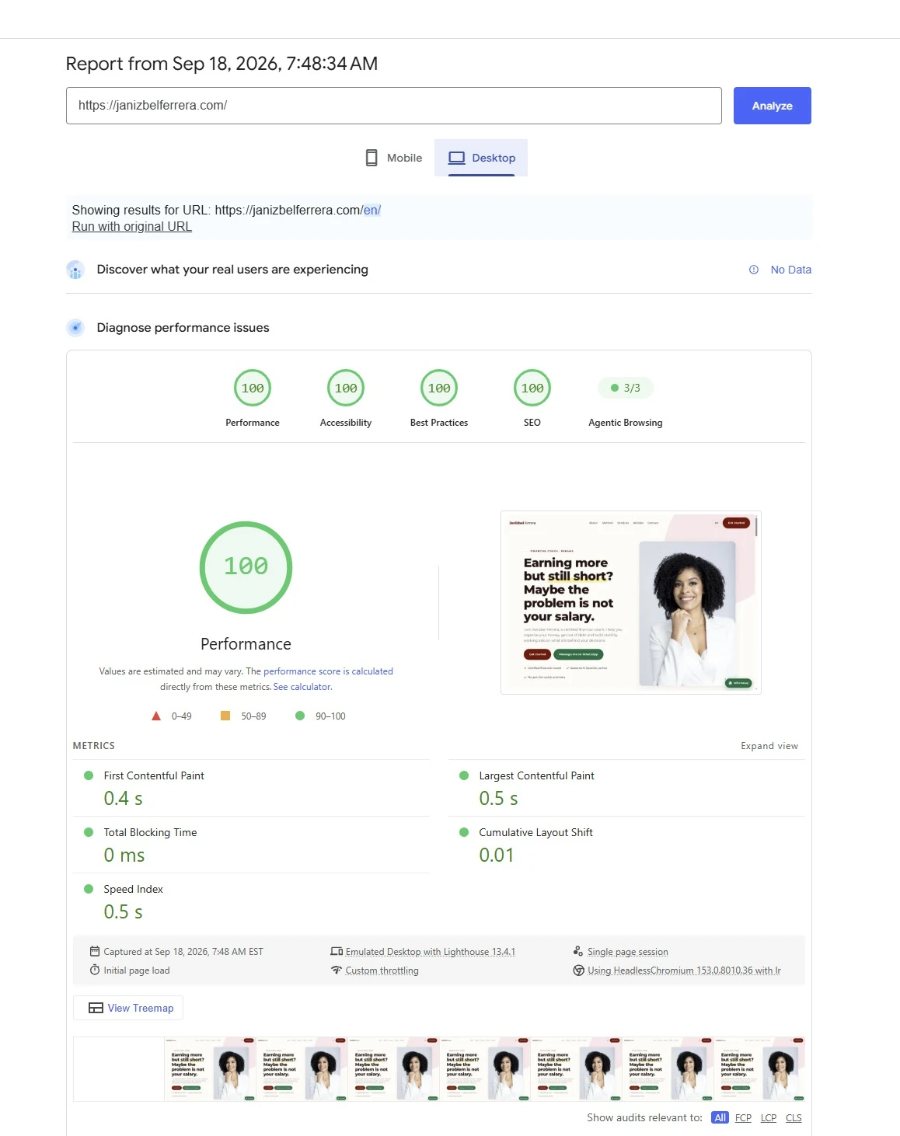Click Expand view for metrics
900x1136 pixels.
[769, 746]
